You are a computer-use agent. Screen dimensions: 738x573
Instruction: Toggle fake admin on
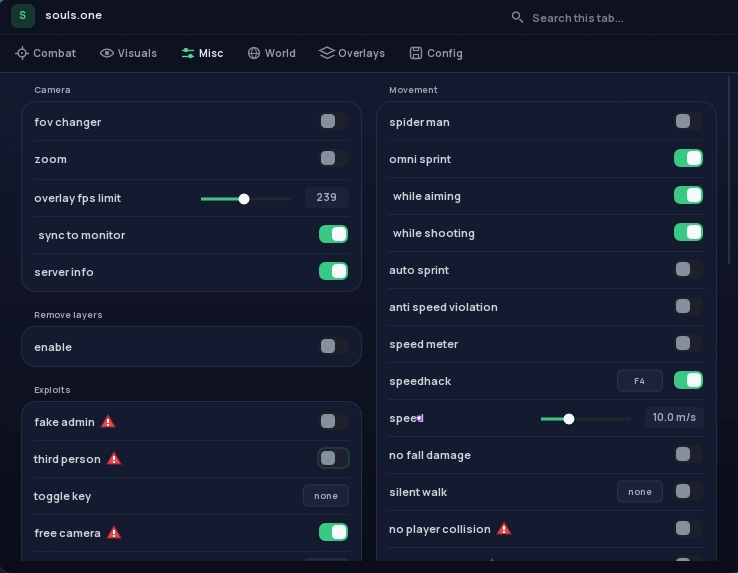coord(334,421)
